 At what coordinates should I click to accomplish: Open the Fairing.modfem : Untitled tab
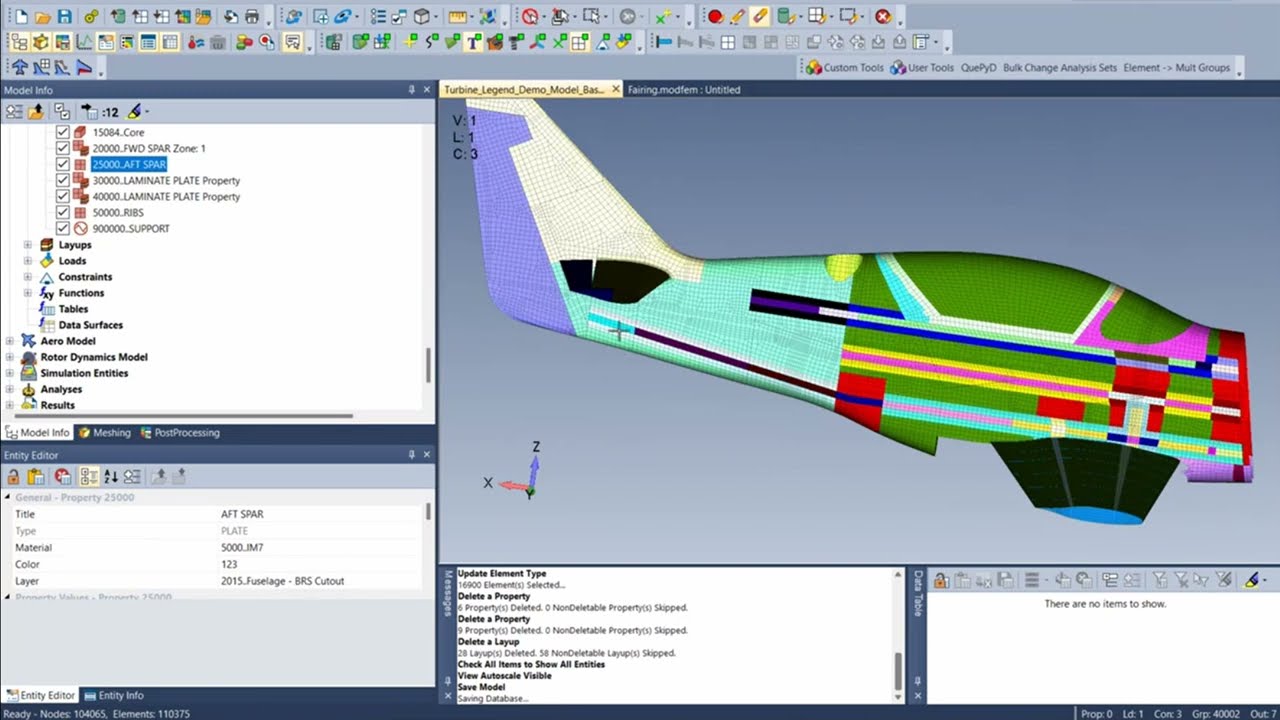[684, 90]
